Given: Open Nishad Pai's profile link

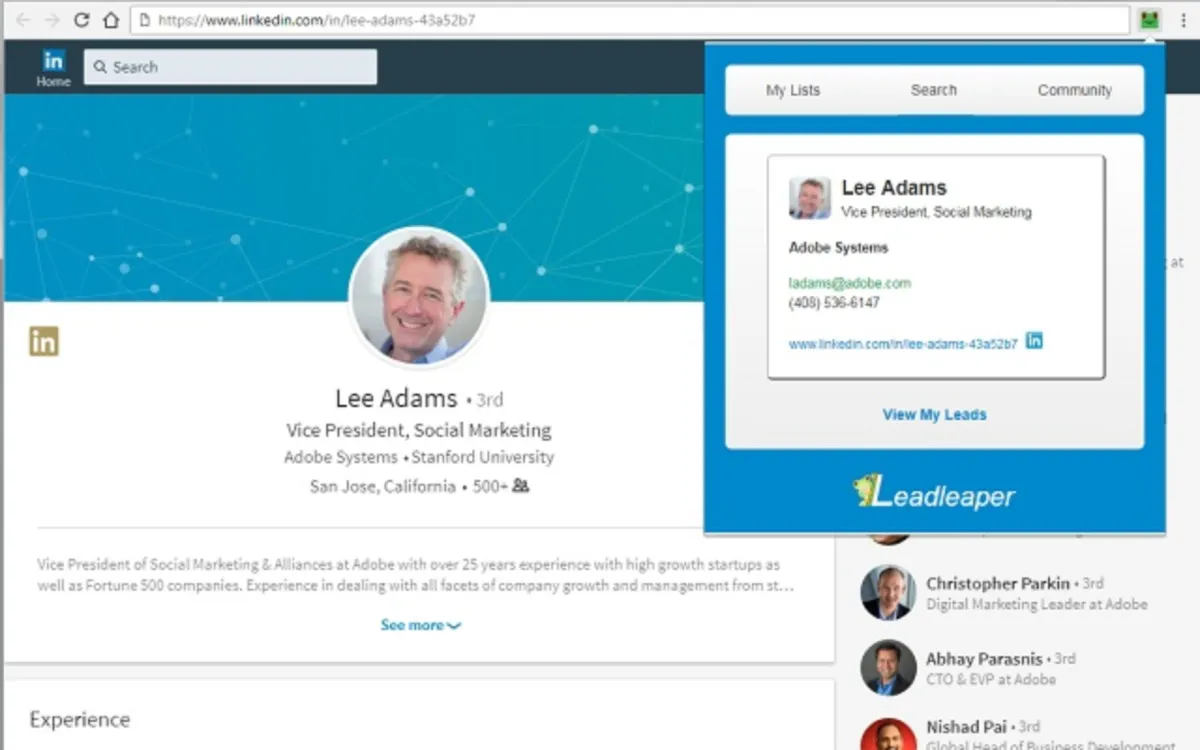Looking at the screenshot, I should coord(966,727).
